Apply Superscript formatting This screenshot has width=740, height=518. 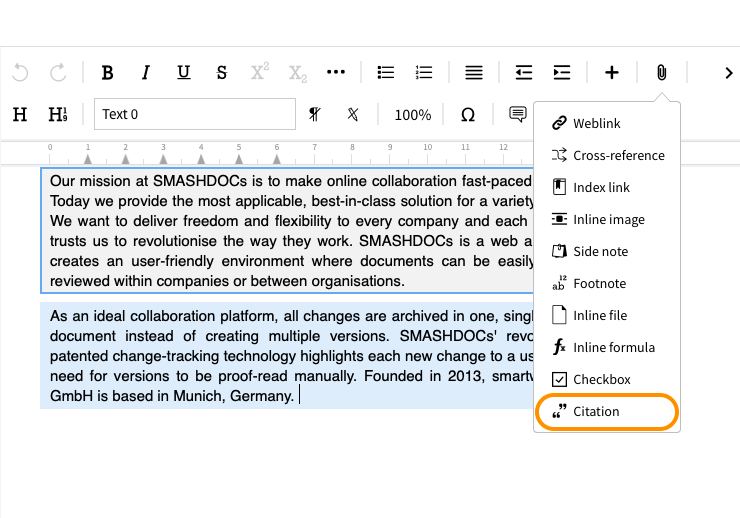point(259,71)
